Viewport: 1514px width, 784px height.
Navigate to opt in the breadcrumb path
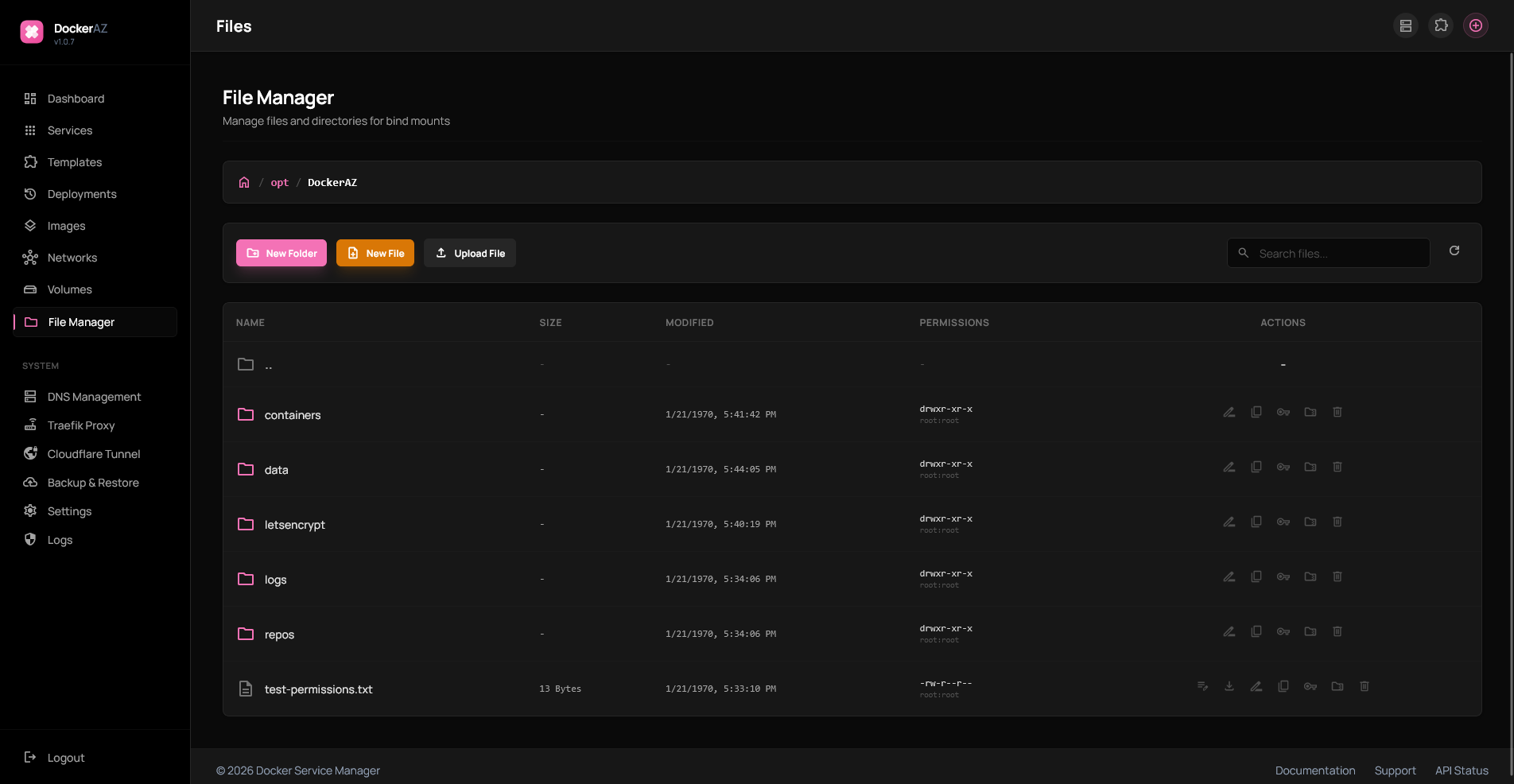click(x=279, y=182)
